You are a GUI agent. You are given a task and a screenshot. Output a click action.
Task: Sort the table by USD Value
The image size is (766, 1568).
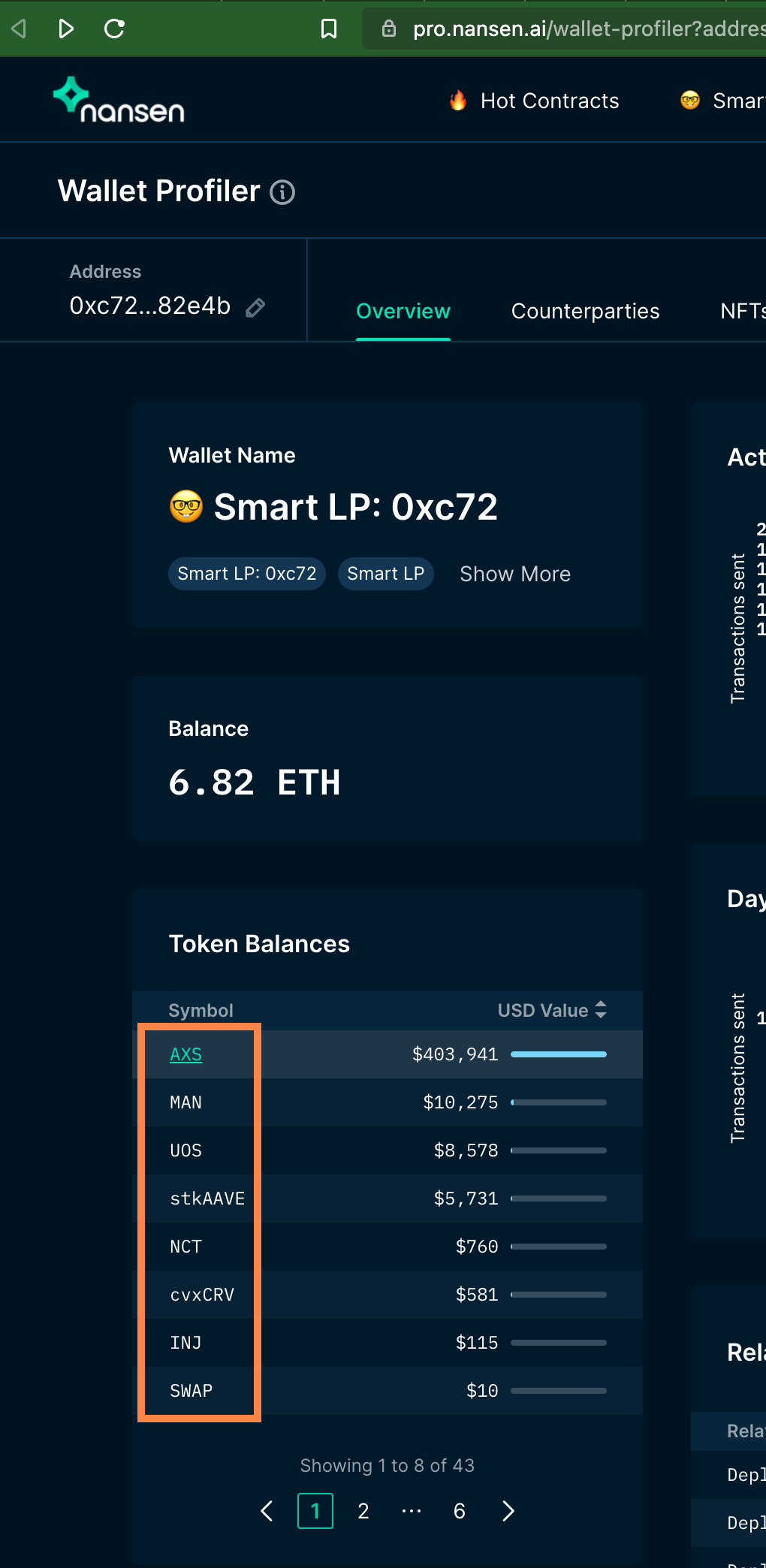coord(552,1010)
